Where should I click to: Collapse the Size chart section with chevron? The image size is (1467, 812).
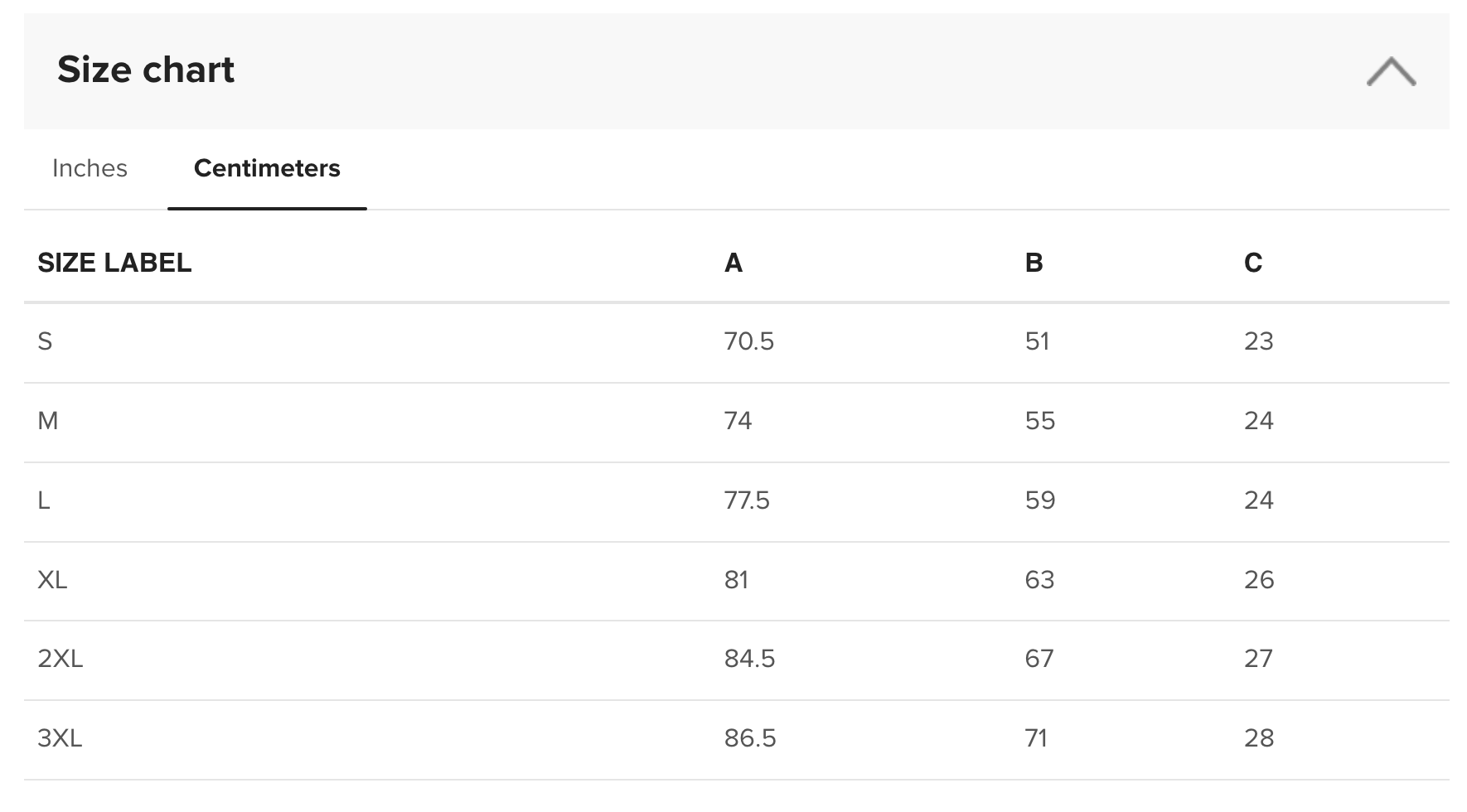click(1391, 71)
